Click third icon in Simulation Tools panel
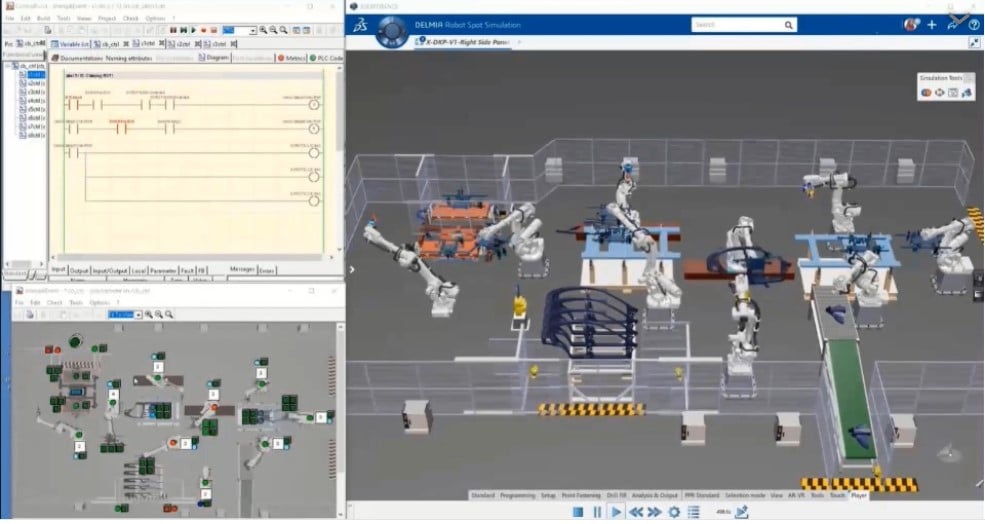Image resolution: width=985 pixels, height=524 pixels. (x=953, y=92)
